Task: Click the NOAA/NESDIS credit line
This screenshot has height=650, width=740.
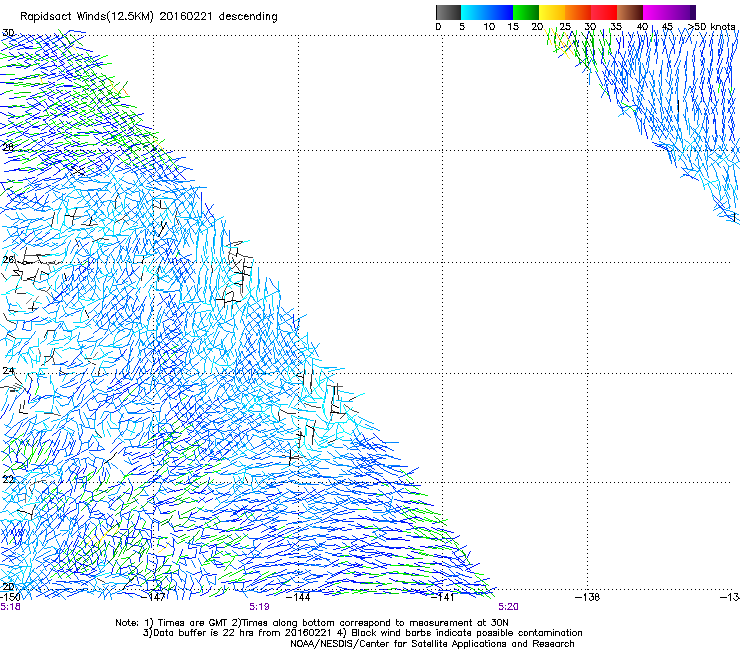Action: coord(432,644)
